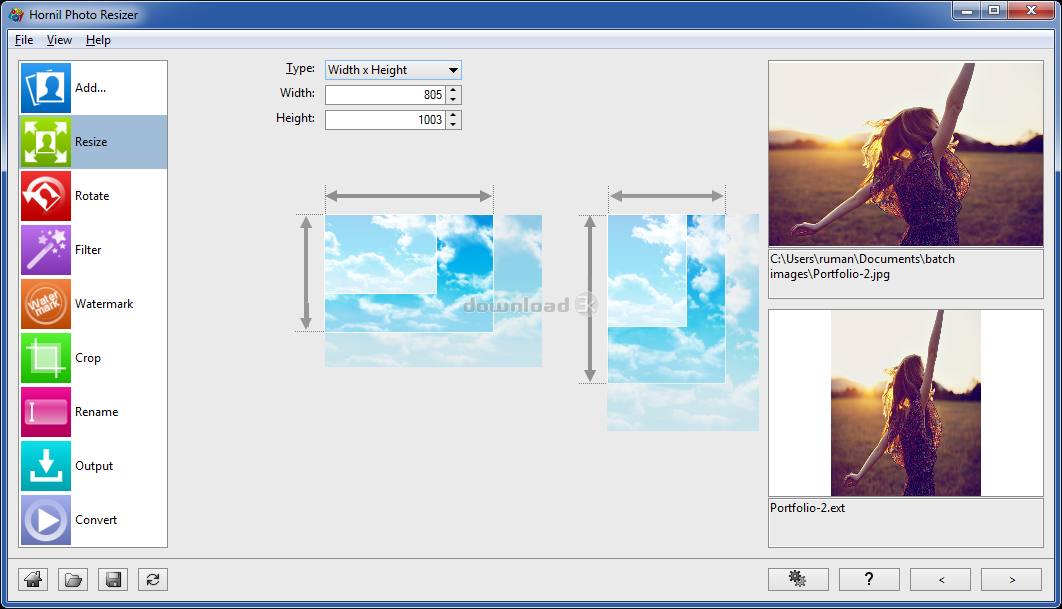Click the Filter label in sidebar
1062x609 pixels.
click(88, 250)
